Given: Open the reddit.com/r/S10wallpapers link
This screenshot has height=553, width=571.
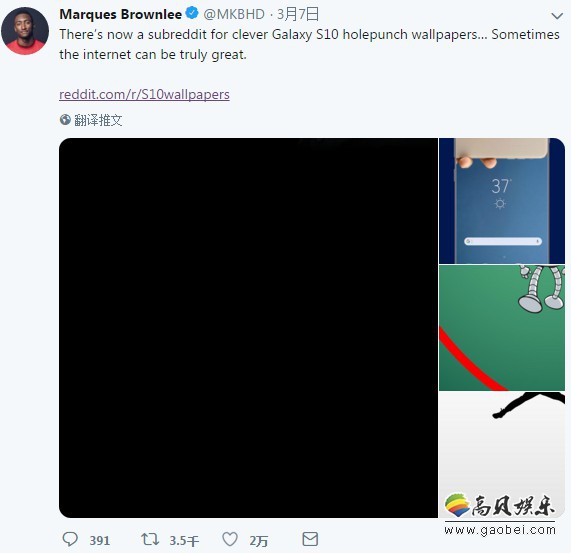Looking at the screenshot, I should 144,94.
